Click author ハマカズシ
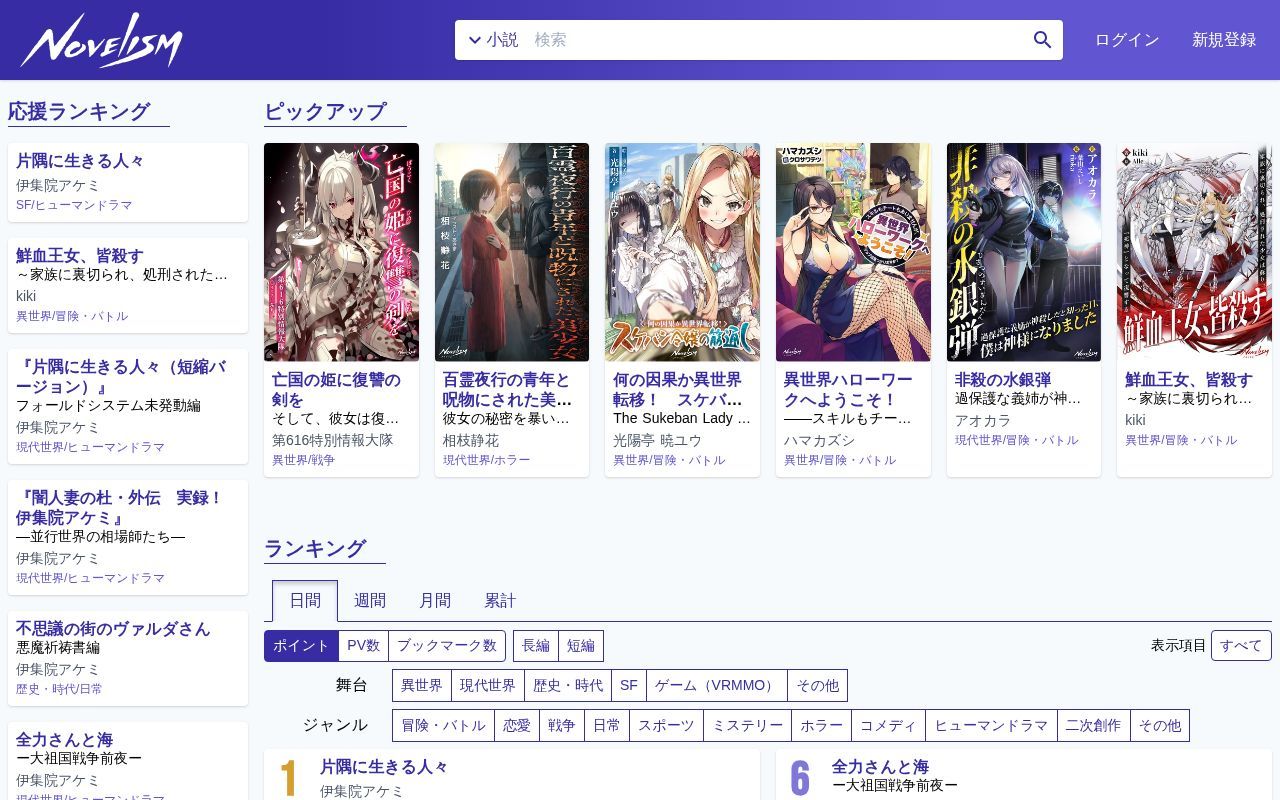Viewport: 1280px width, 800px height. point(820,440)
